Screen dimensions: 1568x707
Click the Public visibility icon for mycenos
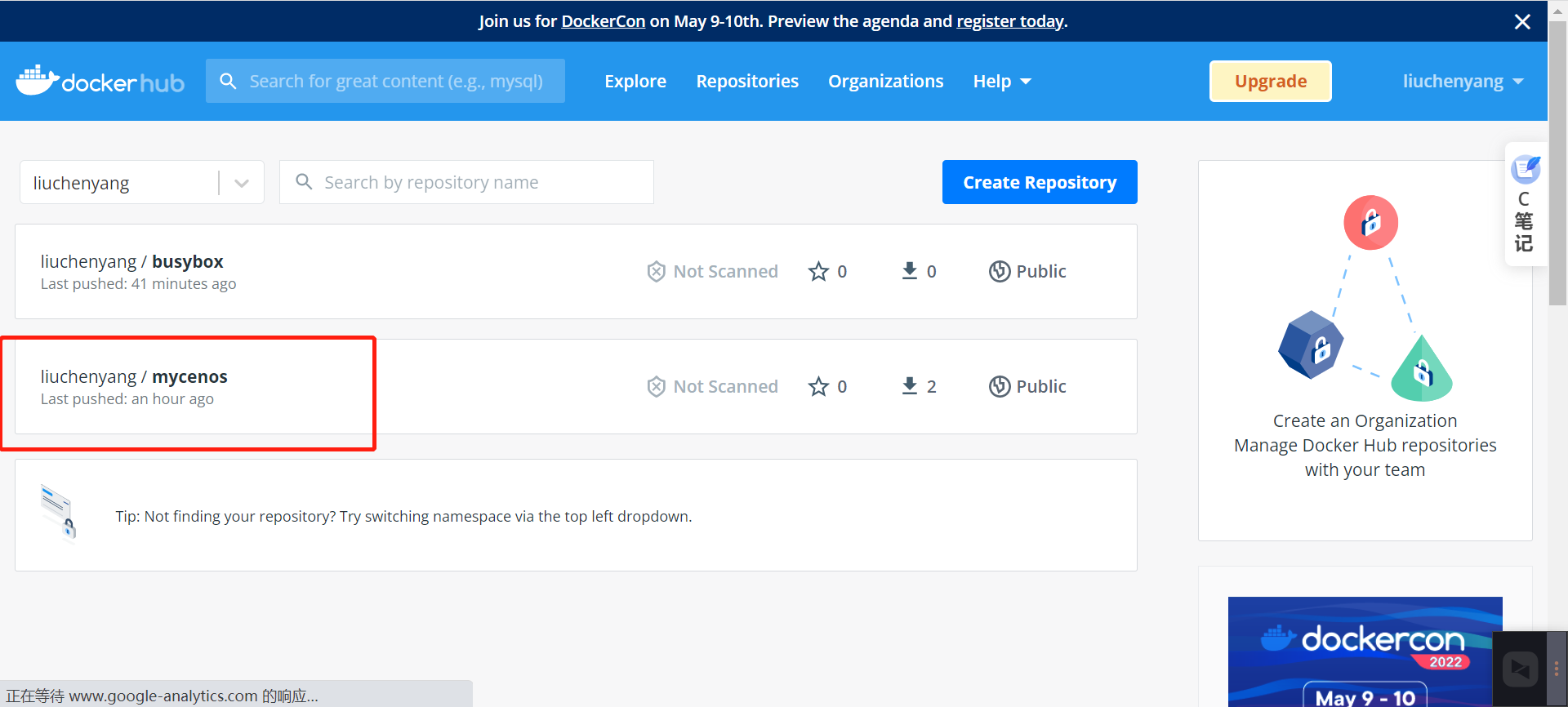1000,386
